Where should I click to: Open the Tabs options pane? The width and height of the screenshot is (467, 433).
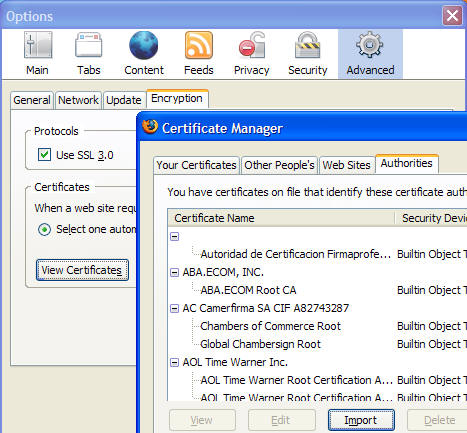(x=89, y=54)
